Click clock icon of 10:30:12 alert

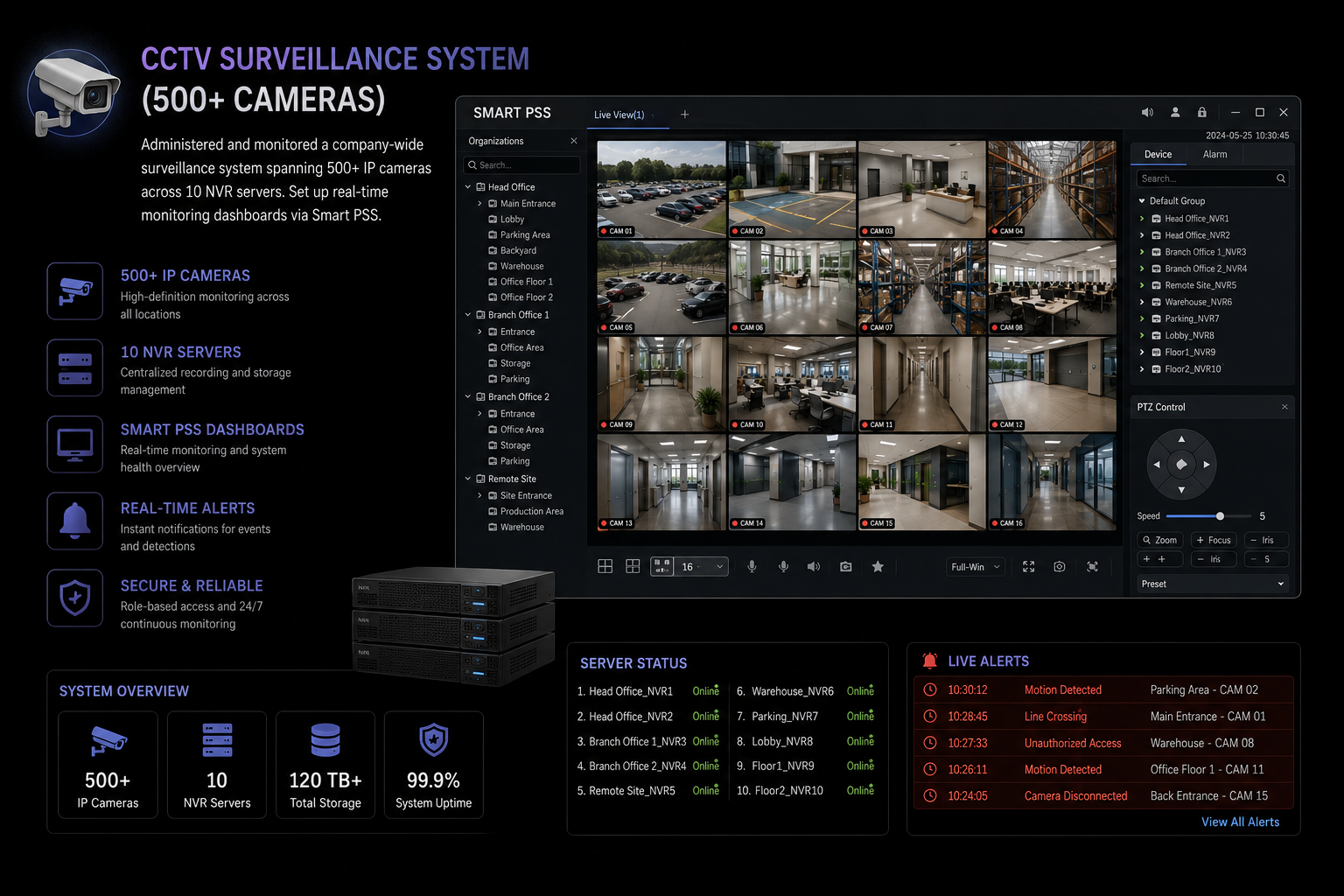[x=930, y=689]
